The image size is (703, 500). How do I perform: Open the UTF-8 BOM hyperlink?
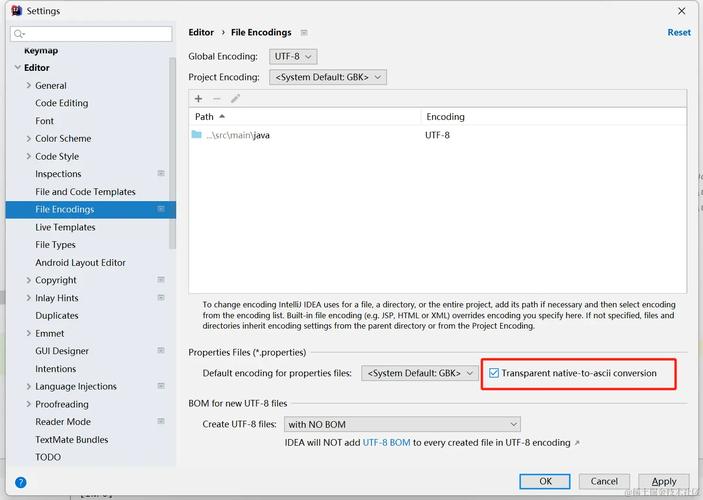[x=386, y=442]
